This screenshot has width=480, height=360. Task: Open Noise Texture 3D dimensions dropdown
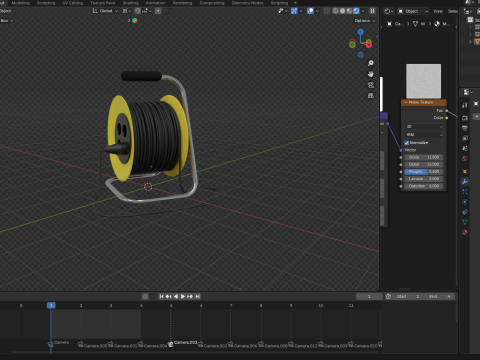coord(424,127)
